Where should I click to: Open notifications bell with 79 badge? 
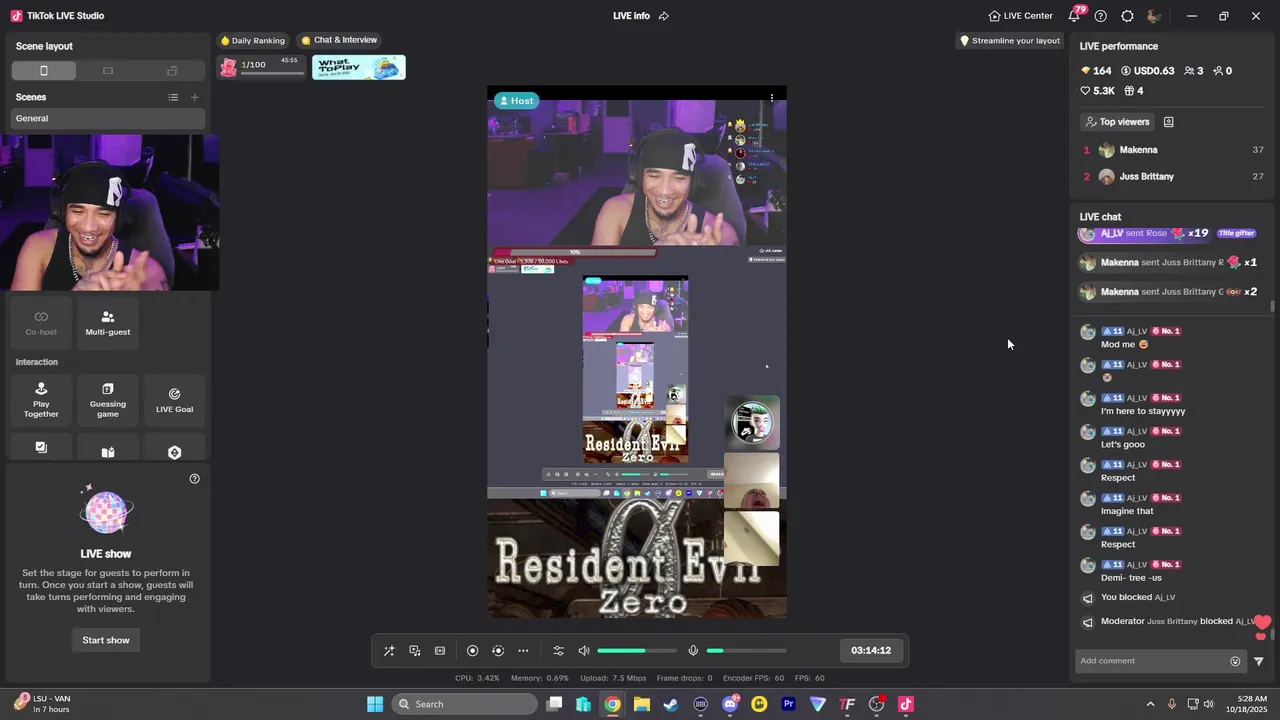coord(1075,15)
